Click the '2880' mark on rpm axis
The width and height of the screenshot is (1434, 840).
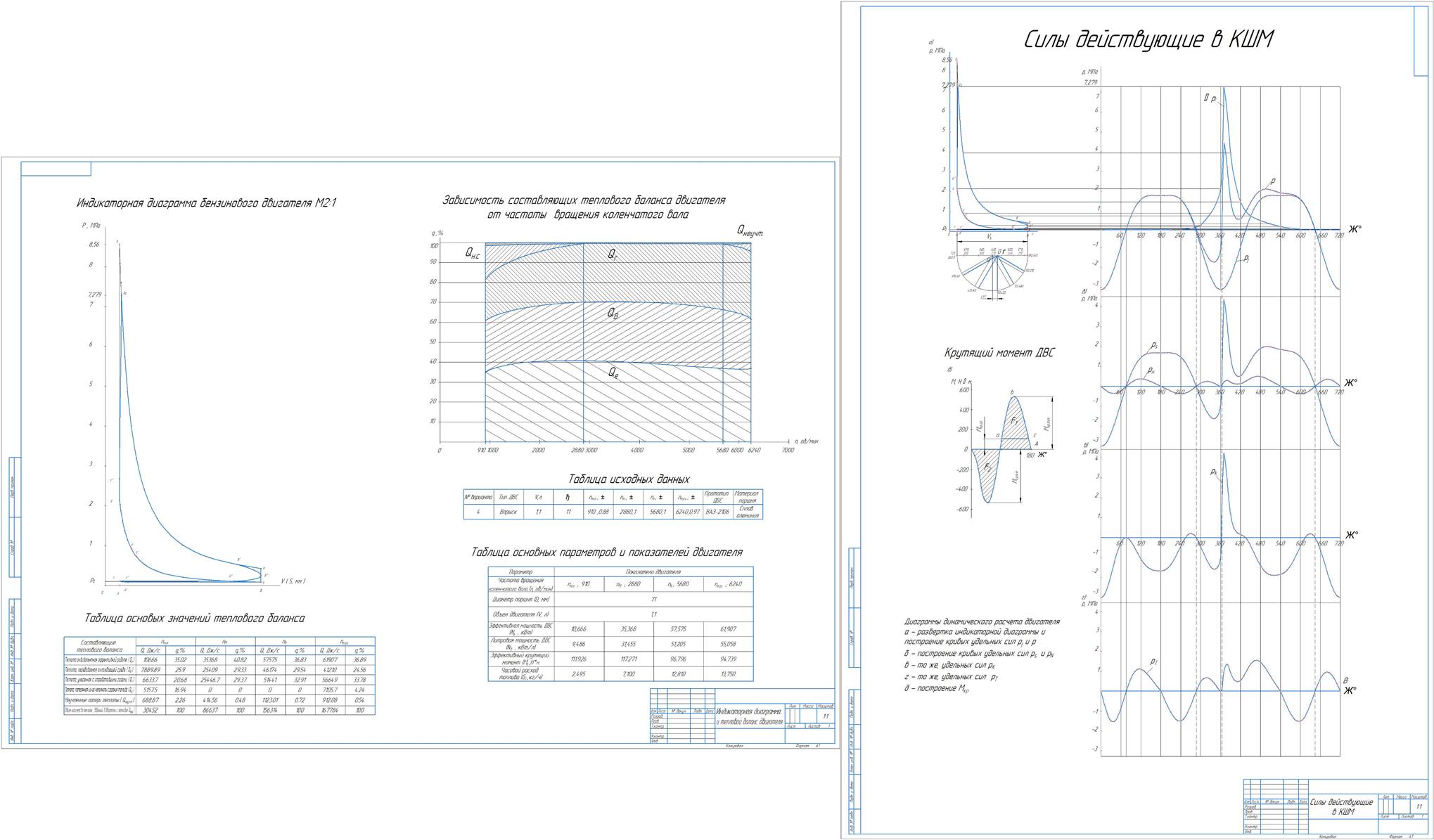pyautogui.click(x=577, y=450)
